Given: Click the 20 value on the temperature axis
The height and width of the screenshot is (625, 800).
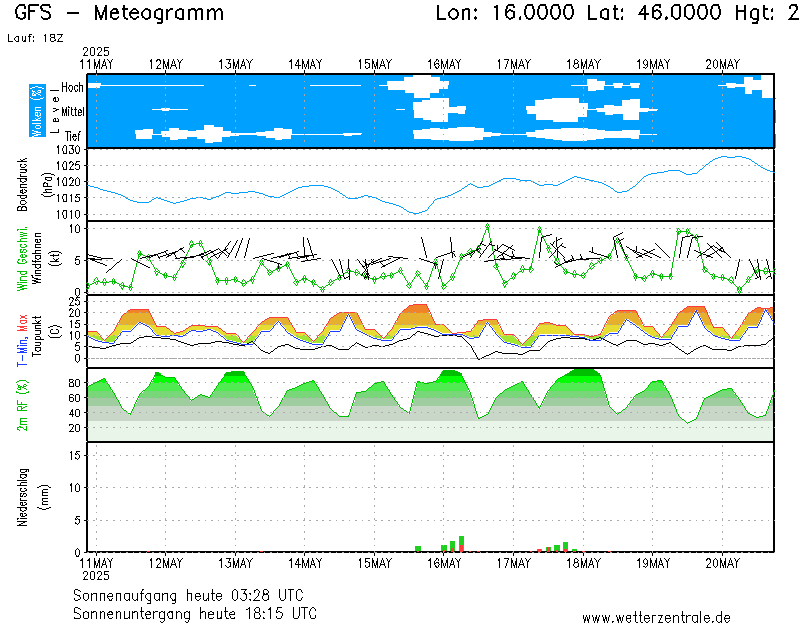Looking at the screenshot, I should tap(75, 312).
